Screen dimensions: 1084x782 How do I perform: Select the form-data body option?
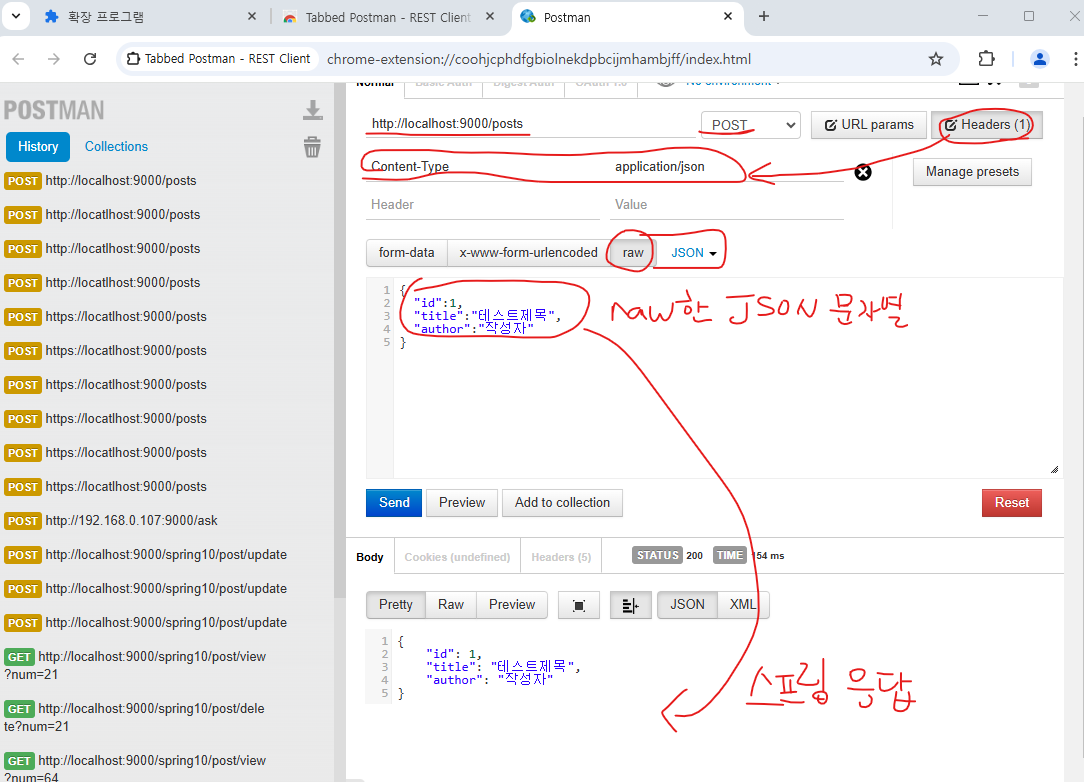[x=406, y=253]
